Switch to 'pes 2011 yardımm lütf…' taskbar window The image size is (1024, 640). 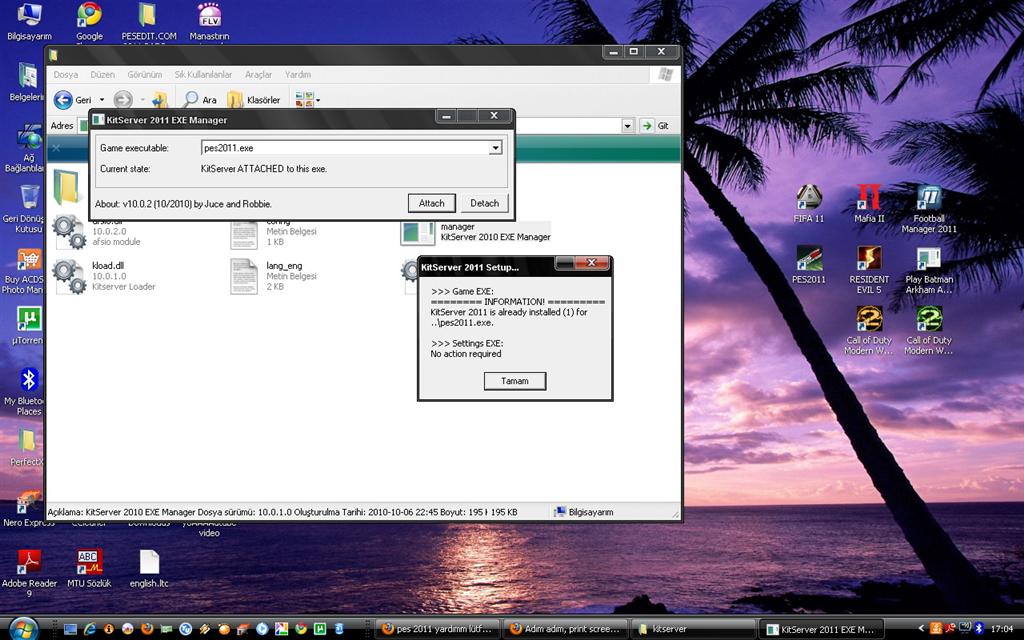438,629
